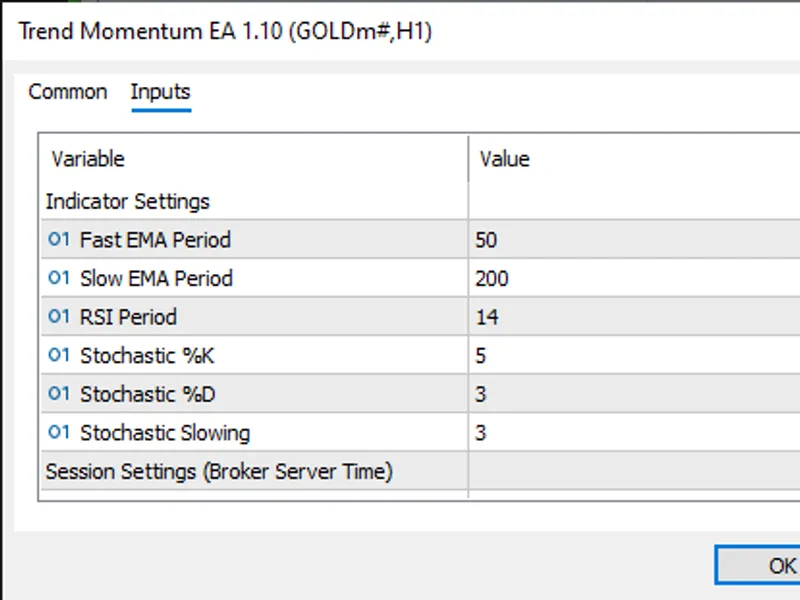Click the Trend Momentum EA 1.10 title

[225, 32]
